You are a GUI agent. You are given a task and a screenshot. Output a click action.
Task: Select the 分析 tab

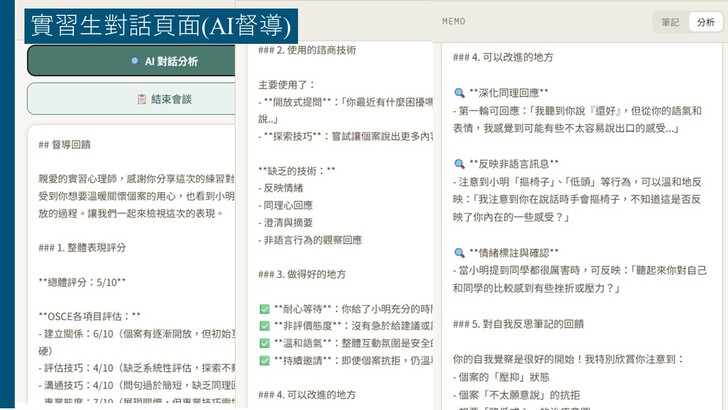point(701,22)
